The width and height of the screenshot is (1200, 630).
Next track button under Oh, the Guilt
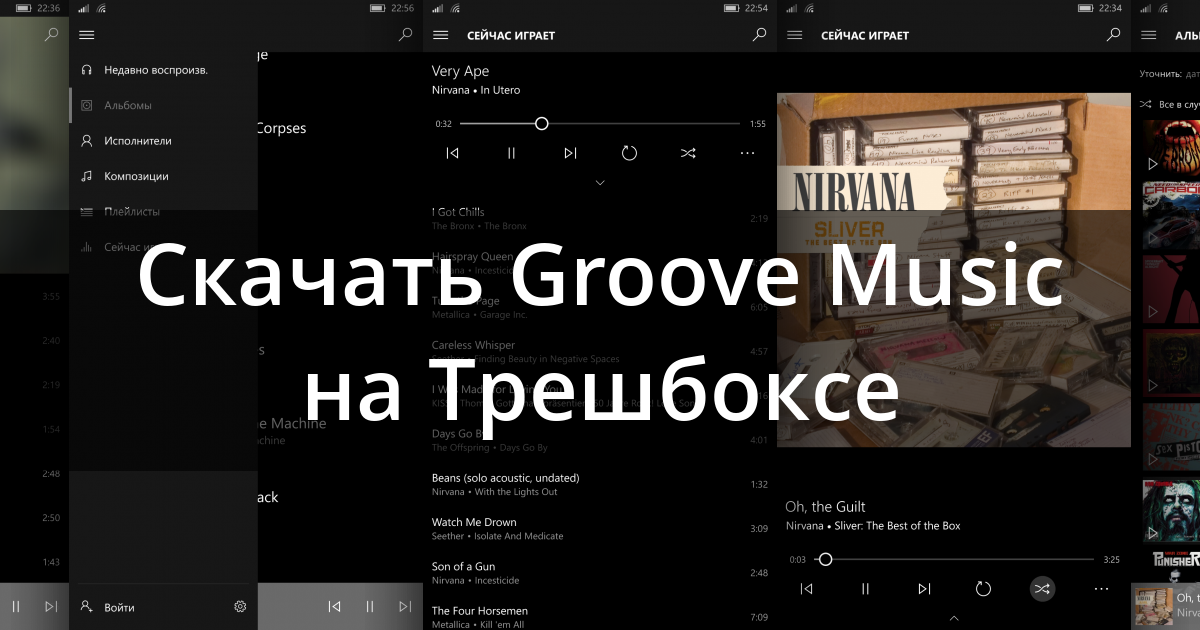pos(924,589)
